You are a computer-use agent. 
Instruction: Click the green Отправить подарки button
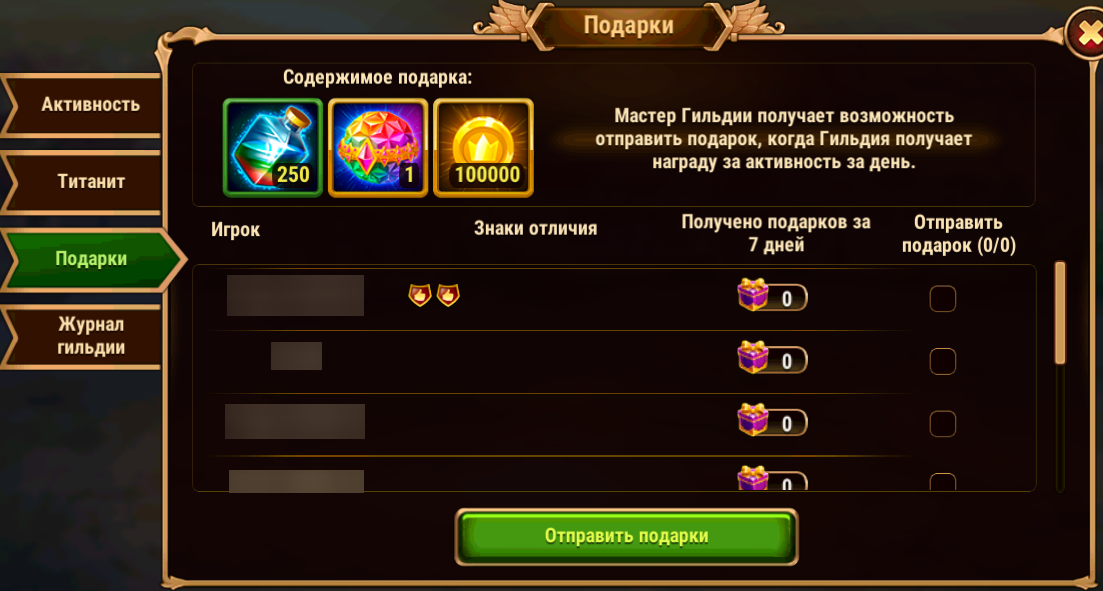coord(626,536)
